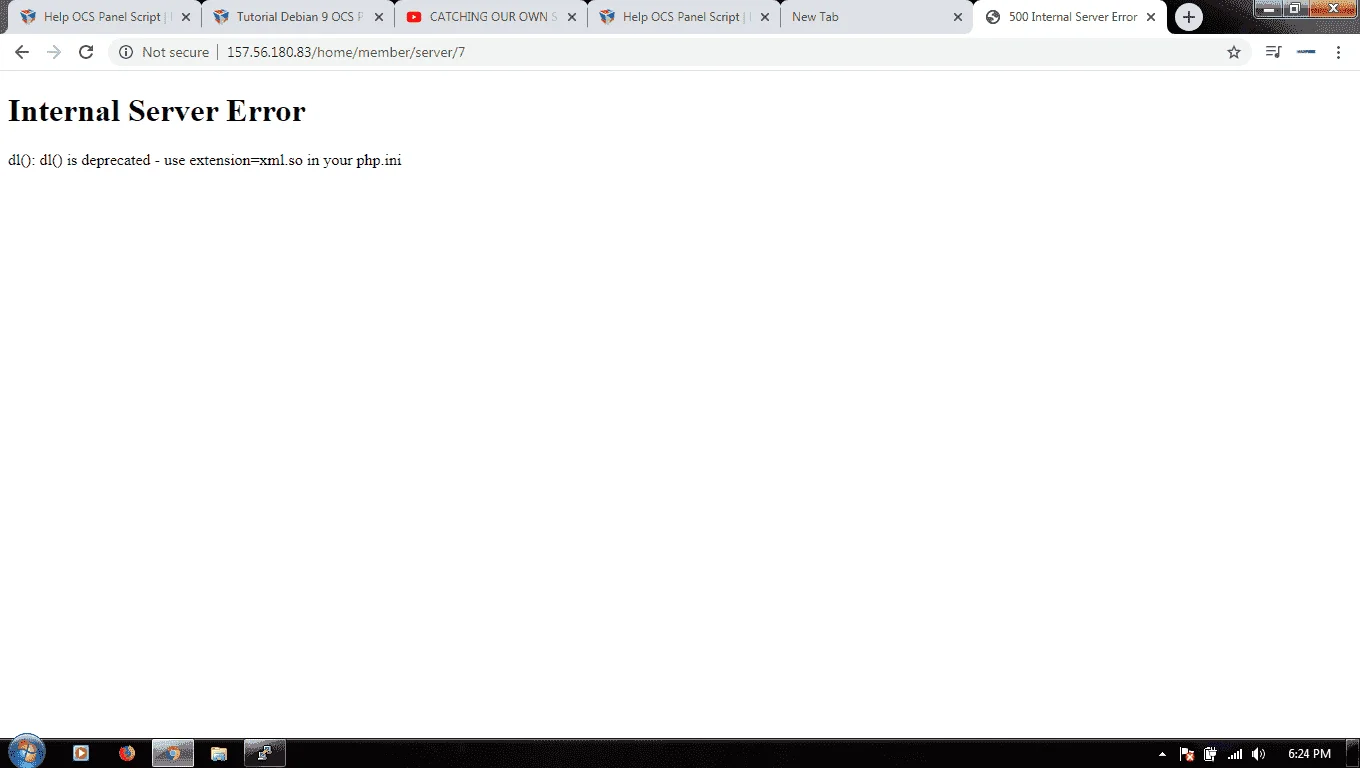The image size is (1360, 768).
Task: Click the 6:24 PM clock
Action: click(x=1309, y=754)
